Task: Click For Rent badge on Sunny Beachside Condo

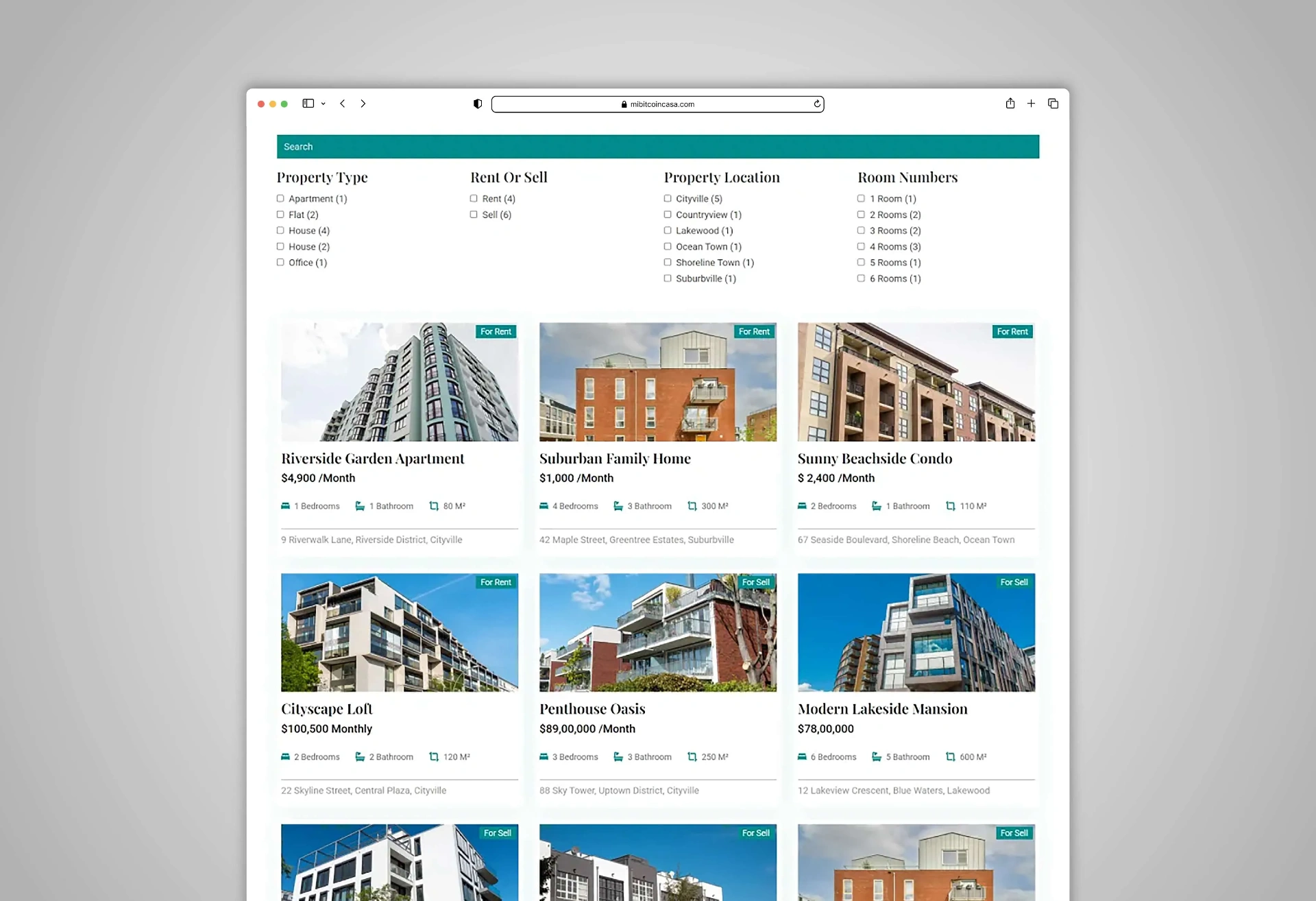Action: (1012, 331)
